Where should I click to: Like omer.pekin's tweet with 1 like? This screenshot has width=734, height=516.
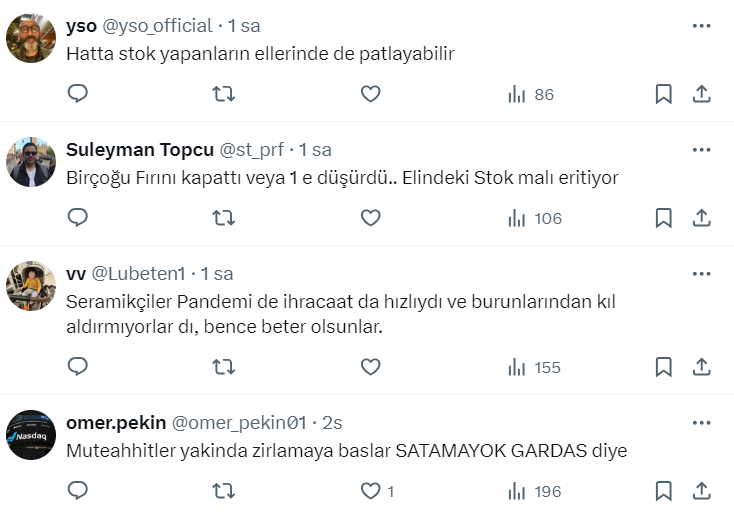(x=370, y=491)
